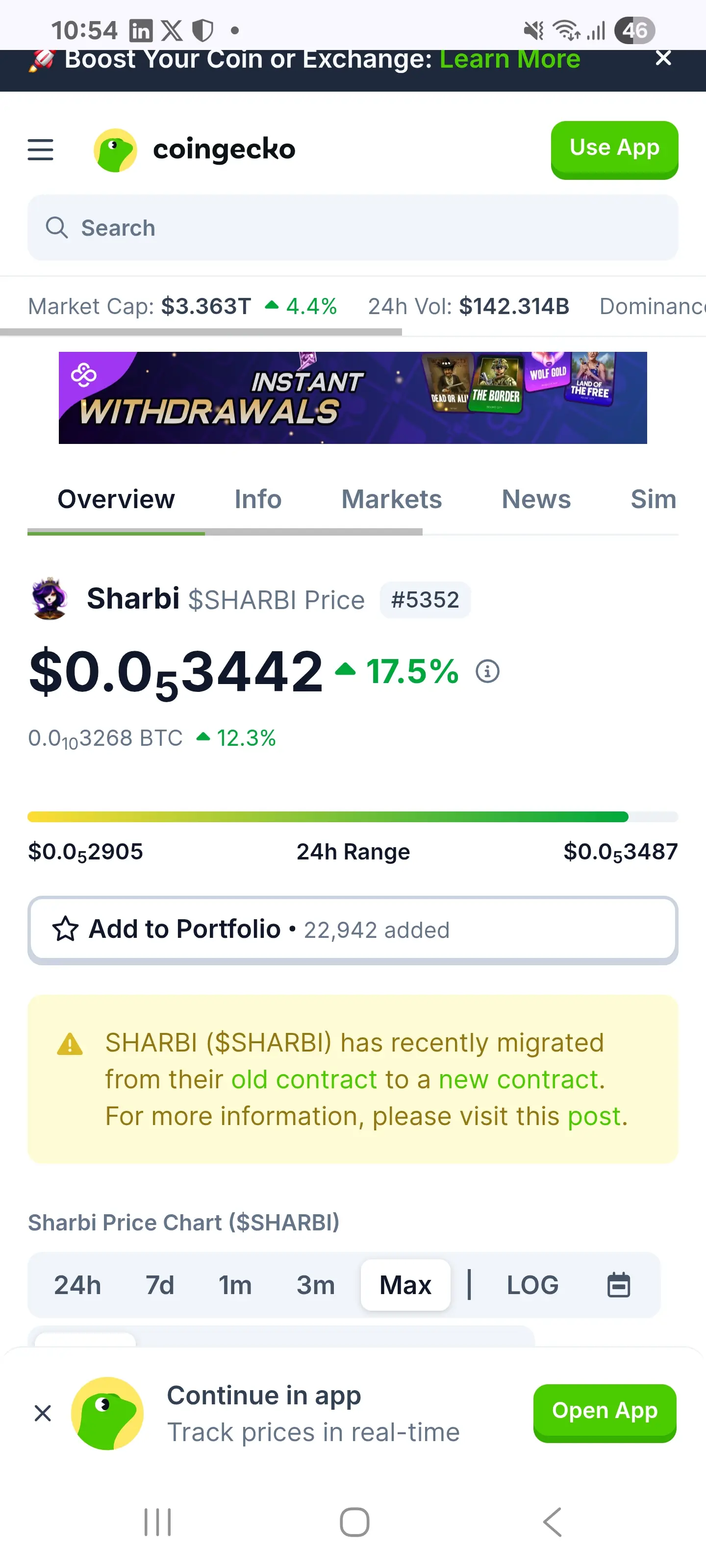Open the old contract link
The image size is (706, 1568).
(x=304, y=1080)
